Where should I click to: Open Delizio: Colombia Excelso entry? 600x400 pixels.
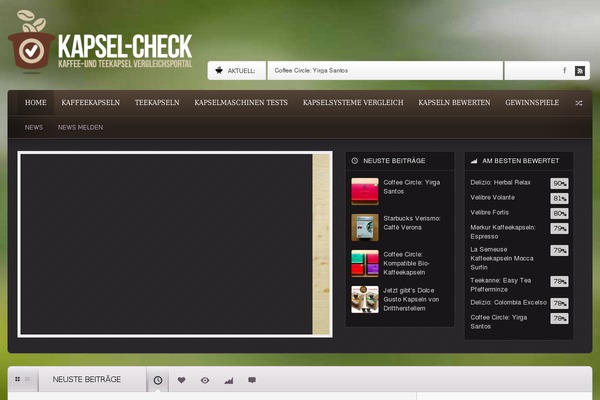(x=509, y=302)
